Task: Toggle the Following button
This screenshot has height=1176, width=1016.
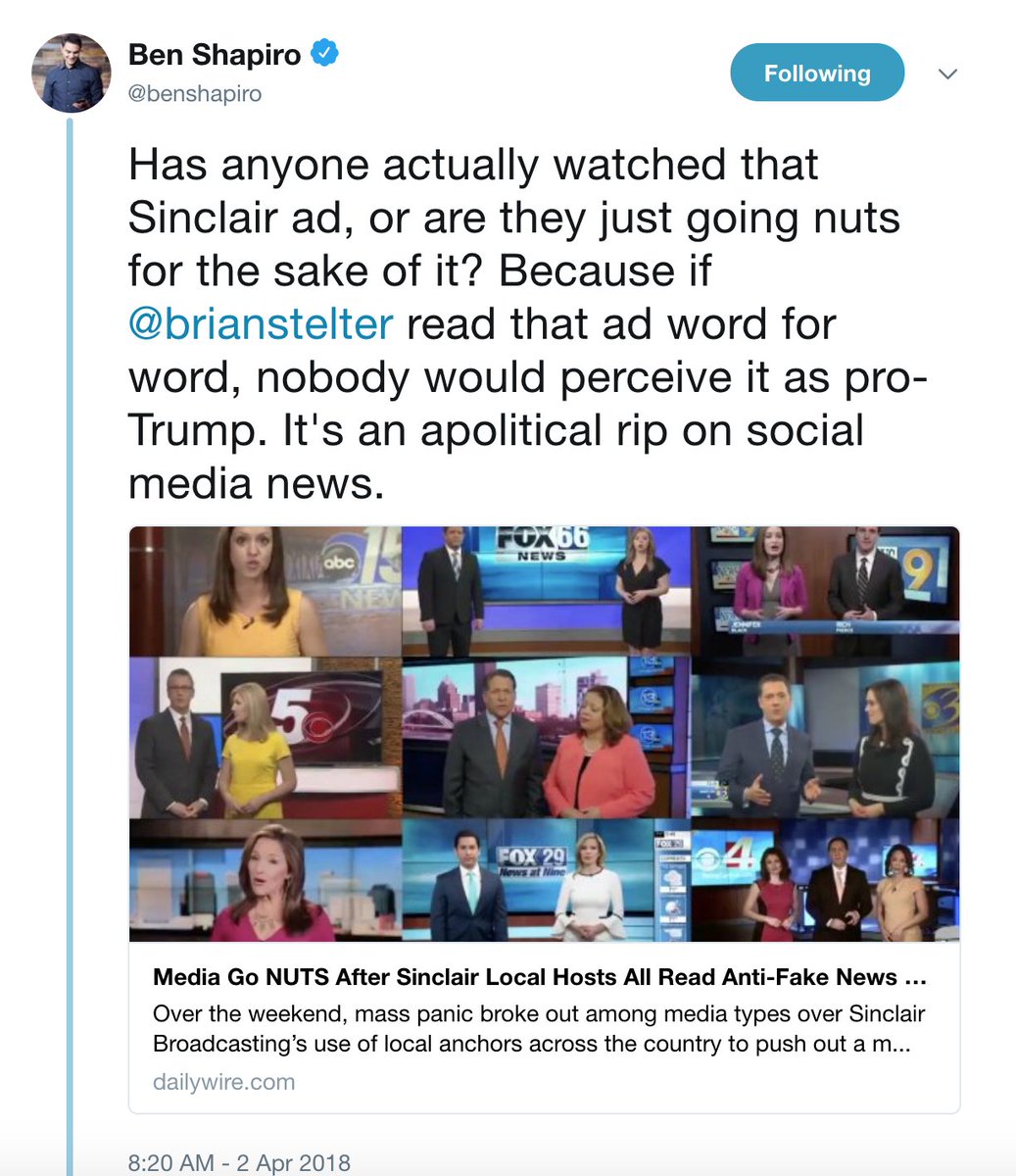Action: point(817,73)
